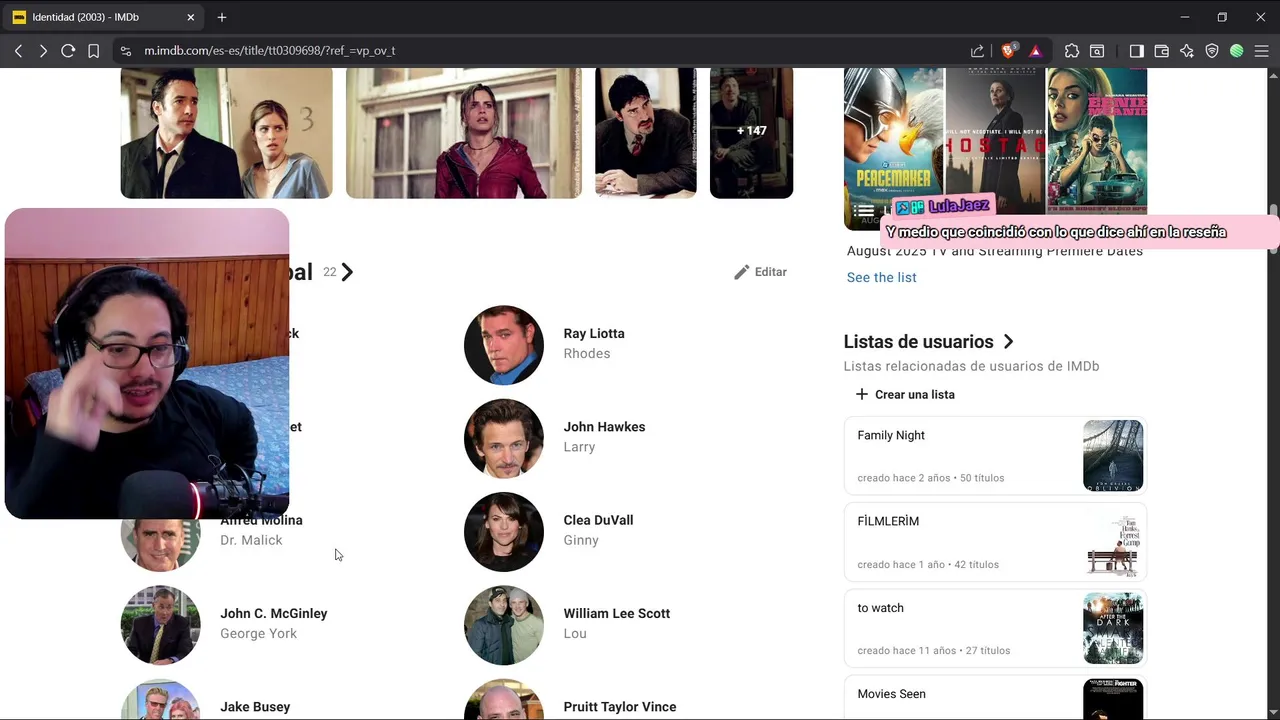The width and height of the screenshot is (1280, 720).
Task: Click character name Rhodes
Action: 587,354
